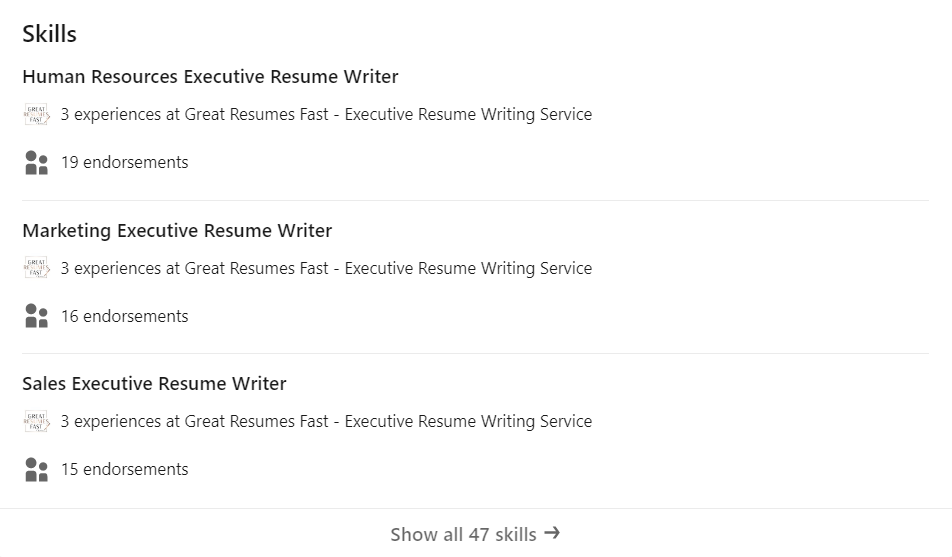
Task: View the 19 endorsements list
Action: coord(124,163)
